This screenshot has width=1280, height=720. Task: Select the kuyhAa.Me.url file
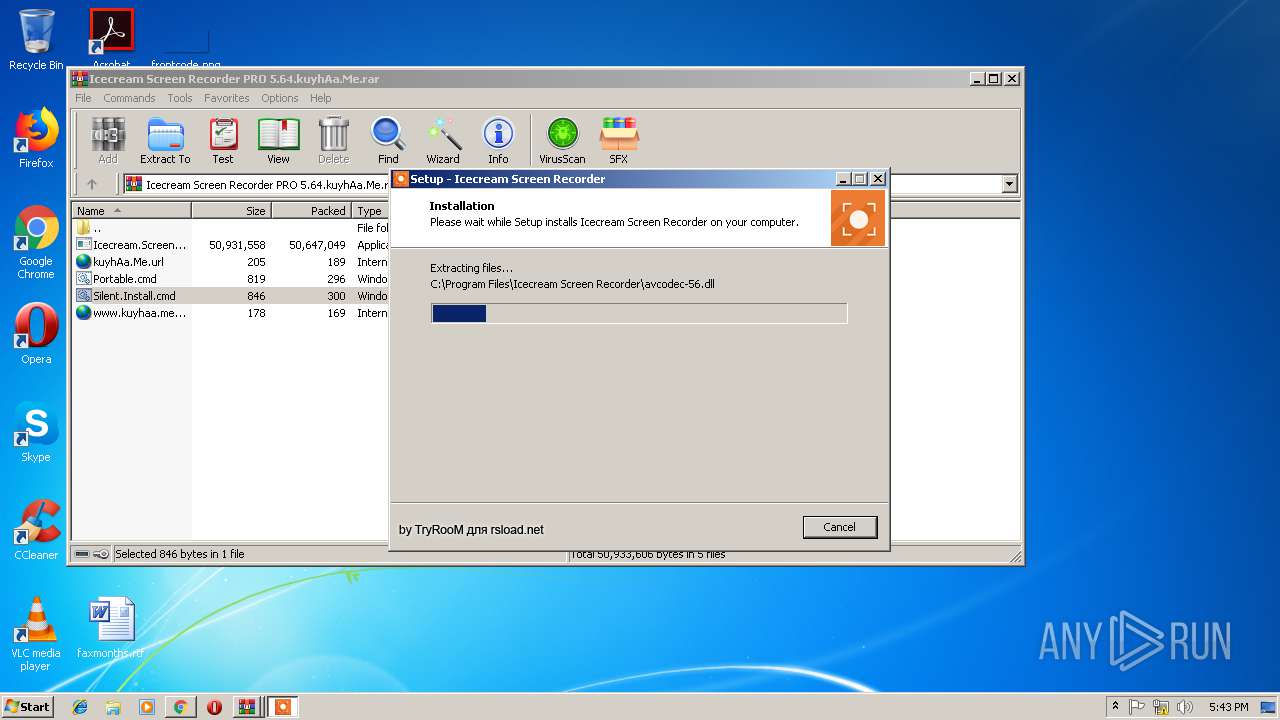point(230,262)
